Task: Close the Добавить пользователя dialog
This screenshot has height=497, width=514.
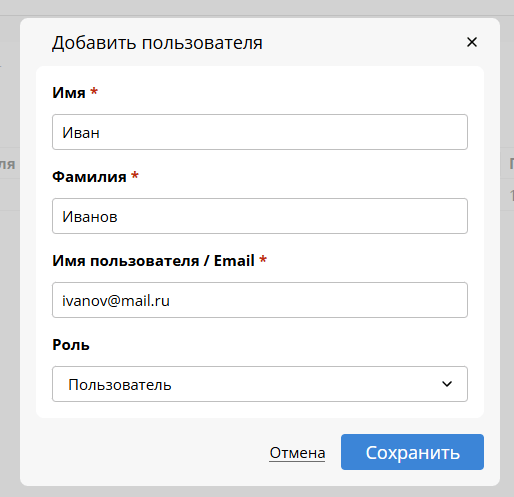Action: pos(472,42)
